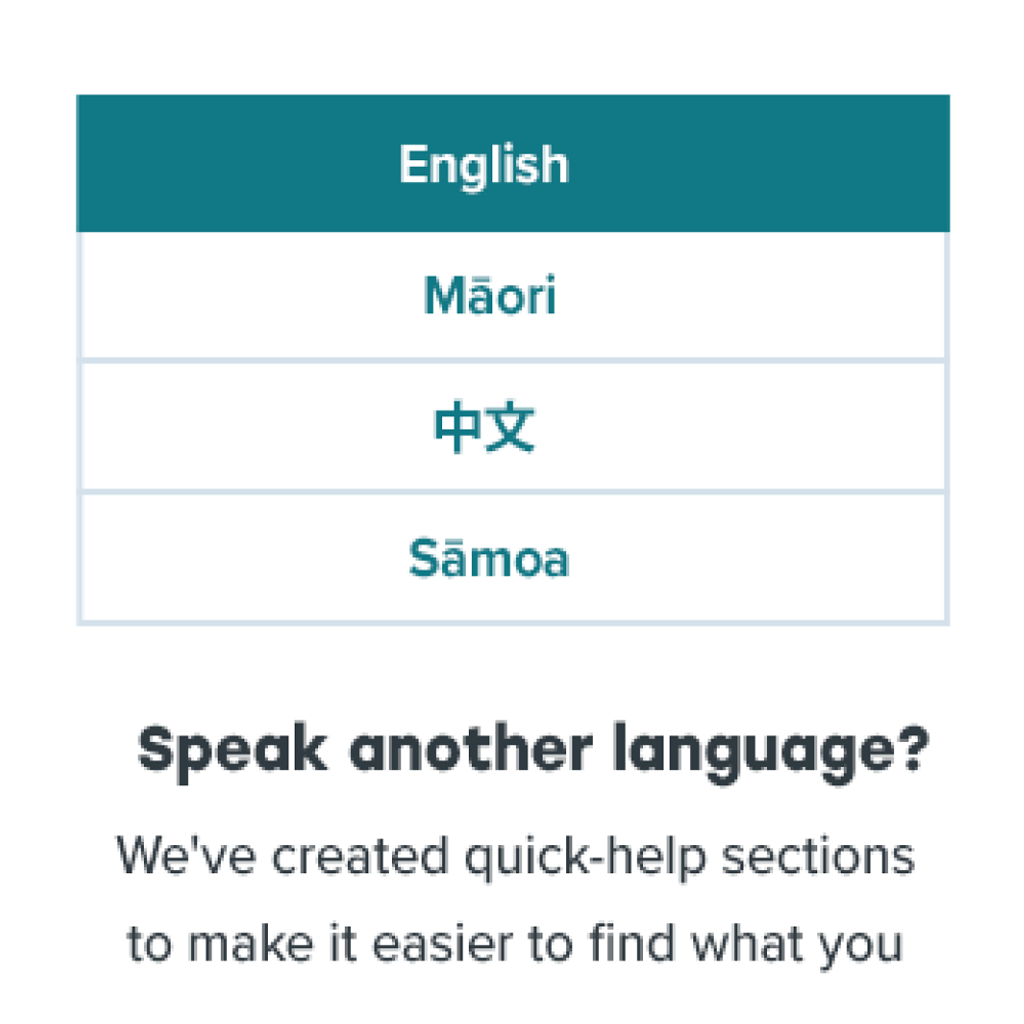The height and width of the screenshot is (1024, 1024).
Task: Click the 文 character in Chinese option
Action: 511,426
